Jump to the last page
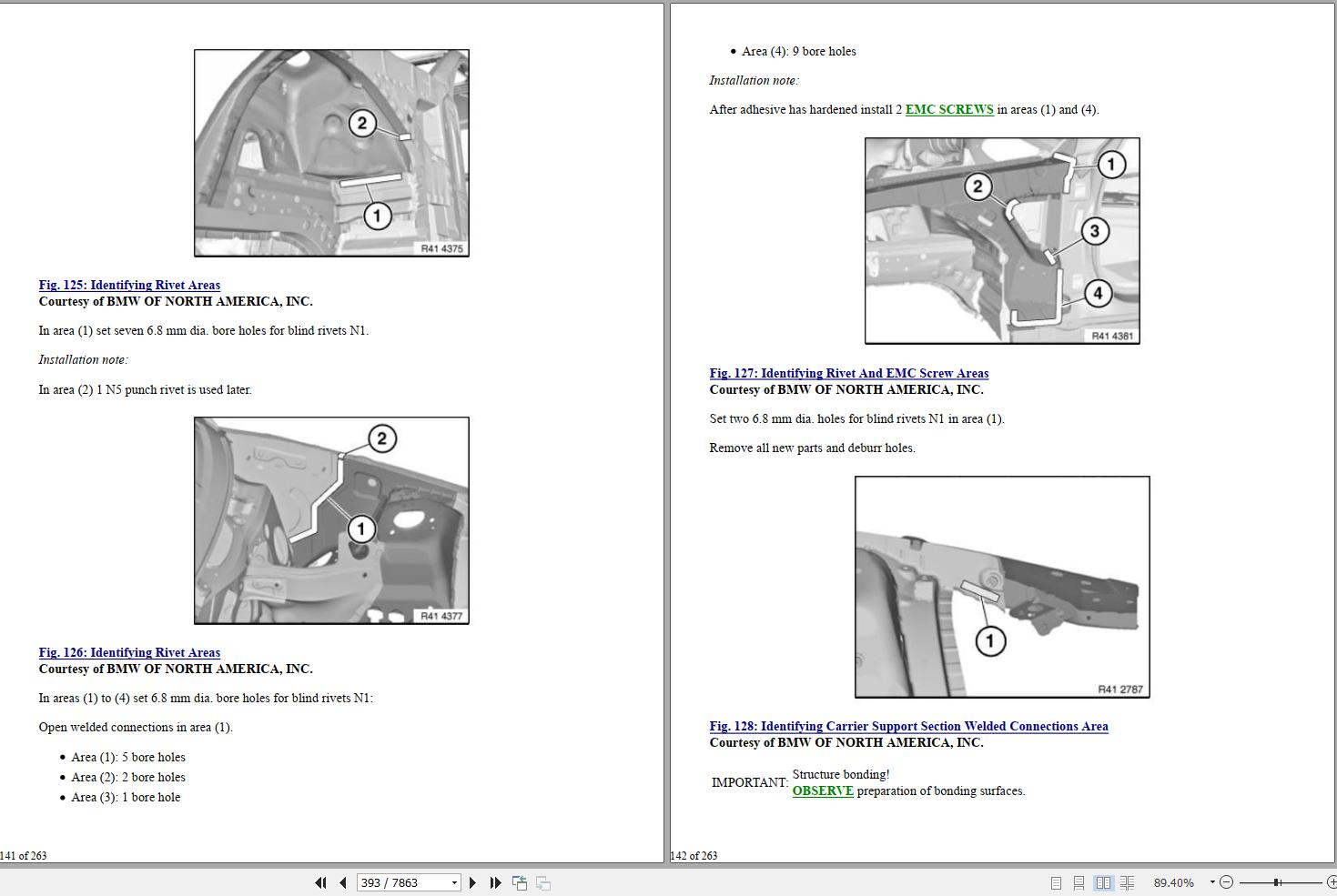Image resolution: width=1337 pixels, height=896 pixels. [495, 882]
